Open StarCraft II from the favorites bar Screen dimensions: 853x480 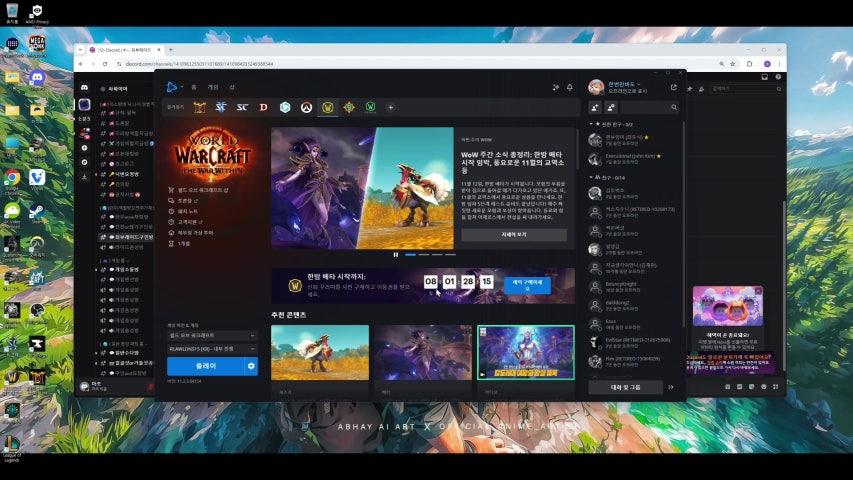click(x=221, y=107)
